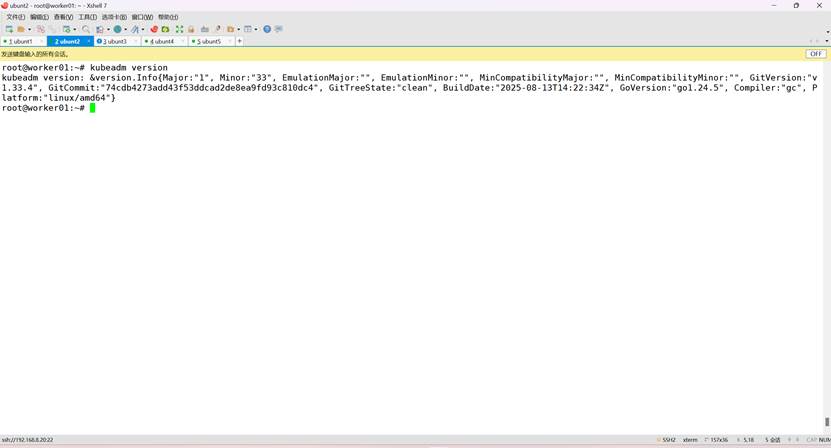Click the terminal vertical scrollbar thumb

coord(827,421)
